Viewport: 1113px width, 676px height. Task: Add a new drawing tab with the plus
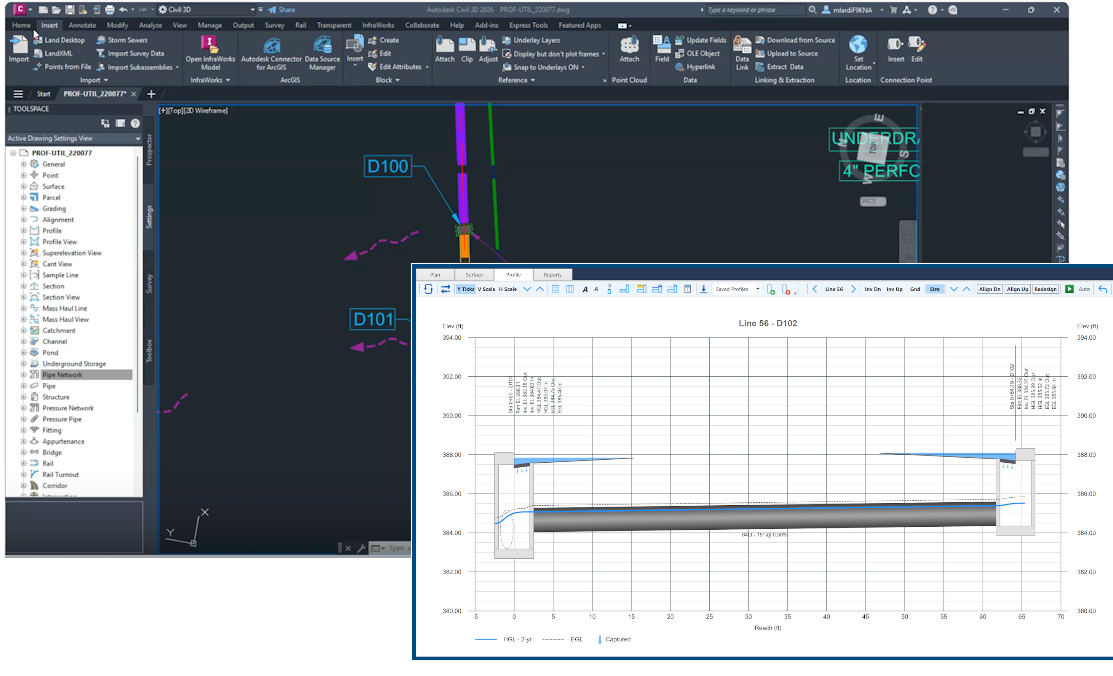click(151, 94)
